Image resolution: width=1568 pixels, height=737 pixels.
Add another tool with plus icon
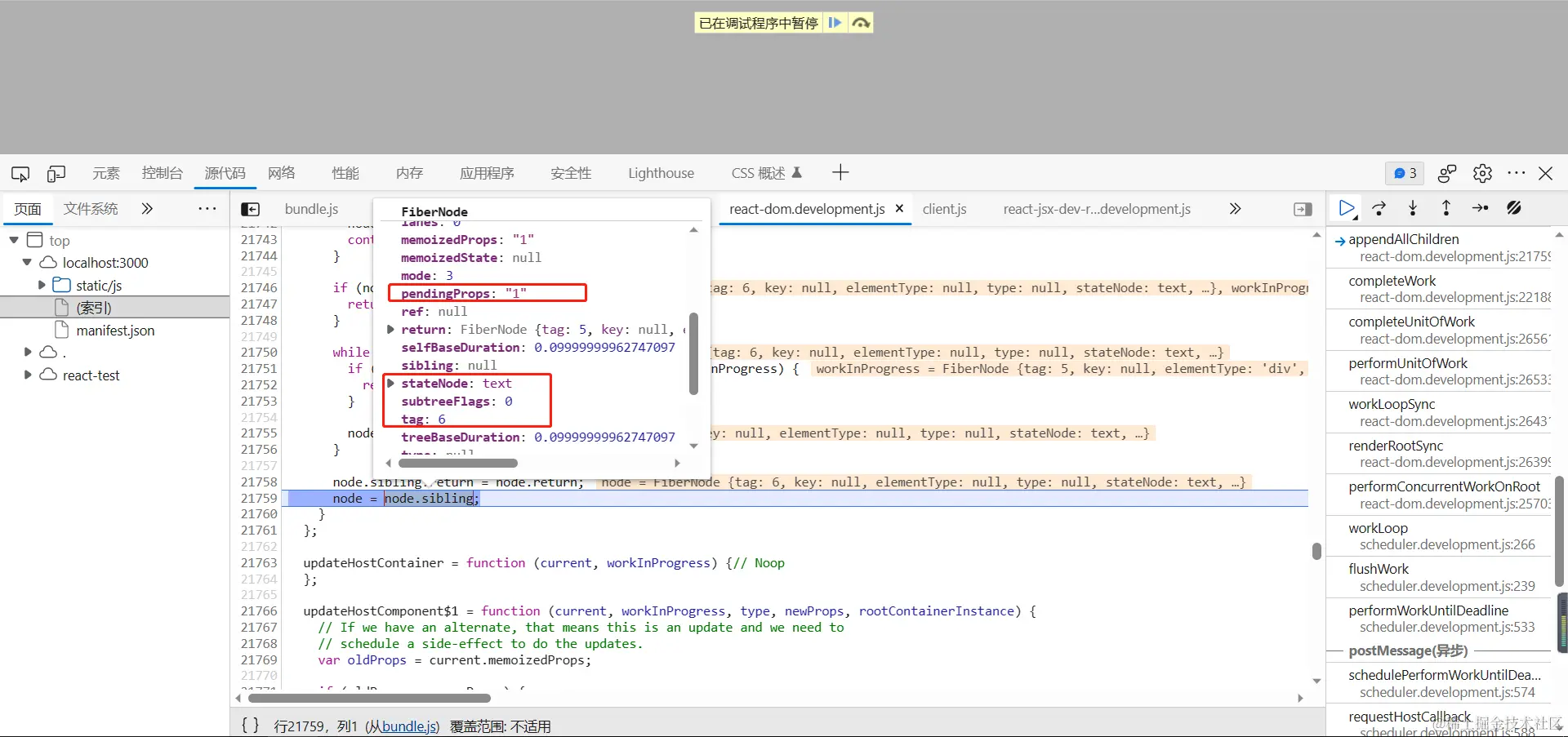pos(840,172)
